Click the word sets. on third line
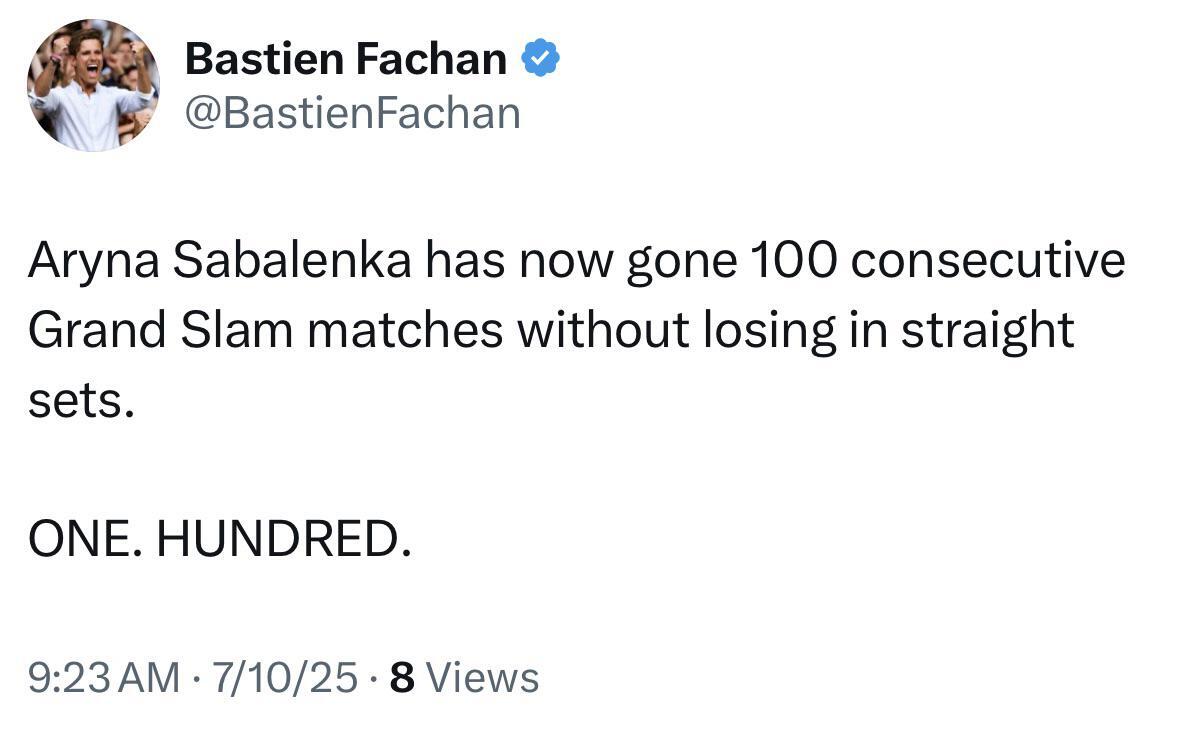Viewport: 1179px width, 735px height. click(80, 400)
